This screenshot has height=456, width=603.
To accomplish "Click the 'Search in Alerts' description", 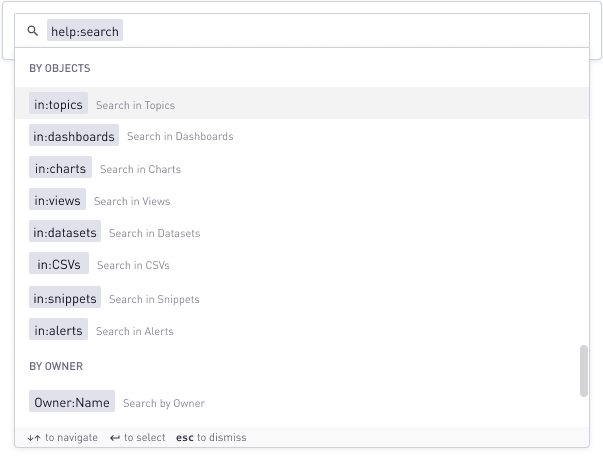I will (x=135, y=331).
